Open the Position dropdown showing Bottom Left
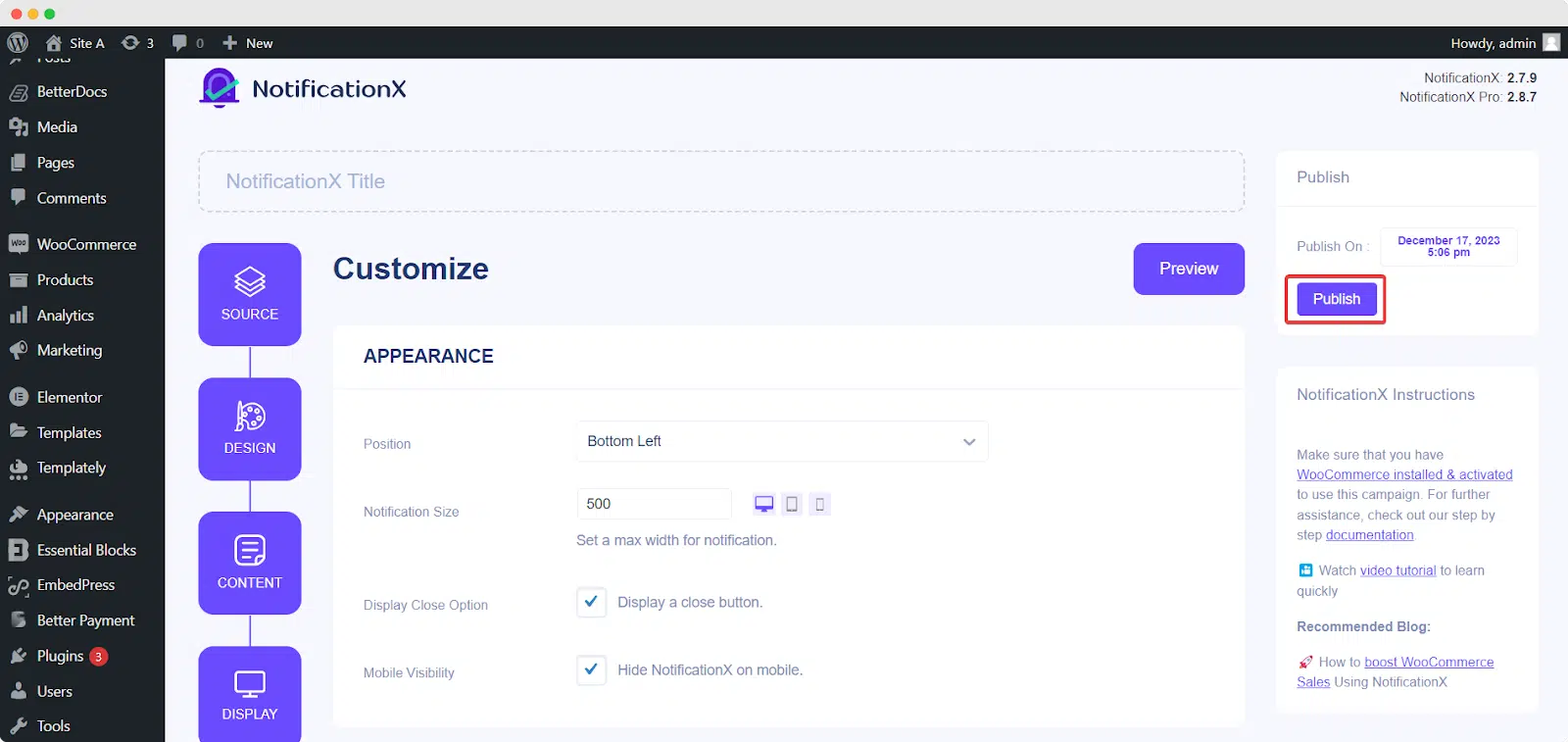 click(782, 441)
